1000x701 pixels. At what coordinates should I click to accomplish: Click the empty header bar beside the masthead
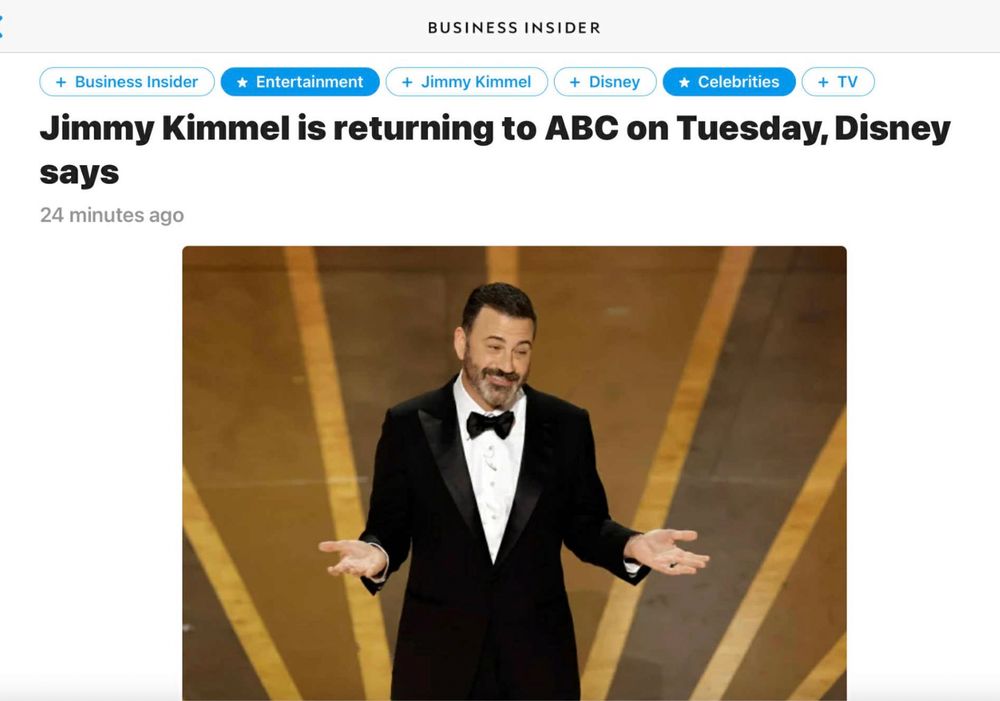(797, 27)
